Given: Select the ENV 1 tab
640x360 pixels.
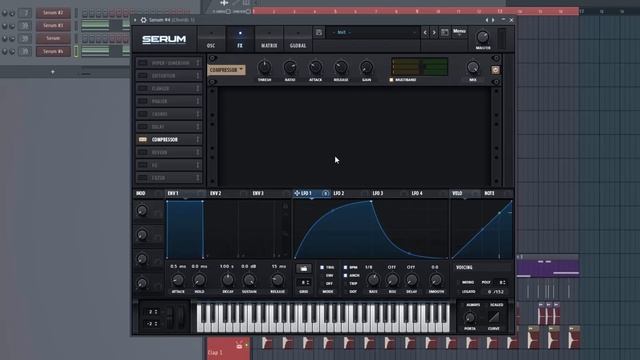Looking at the screenshot, I should pos(173,193).
